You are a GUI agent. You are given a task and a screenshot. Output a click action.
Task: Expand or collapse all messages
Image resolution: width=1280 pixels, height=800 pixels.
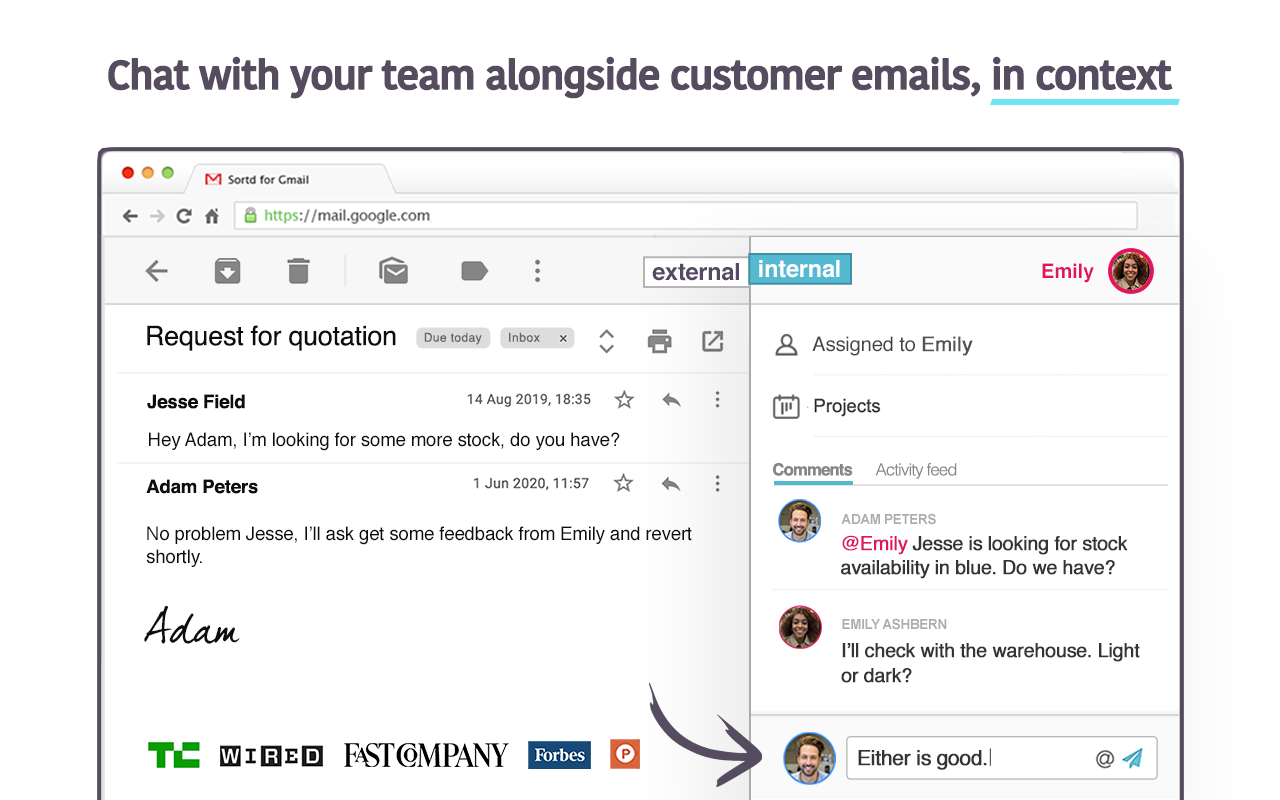coord(606,341)
